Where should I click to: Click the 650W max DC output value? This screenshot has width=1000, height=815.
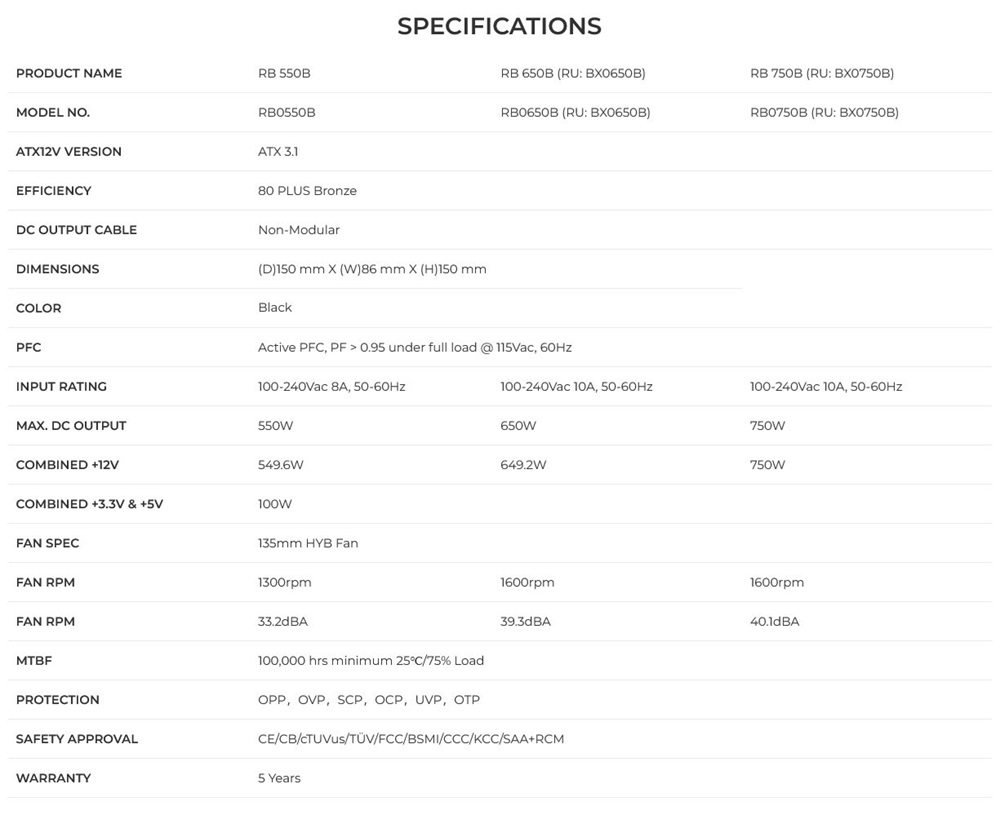click(518, 425)
